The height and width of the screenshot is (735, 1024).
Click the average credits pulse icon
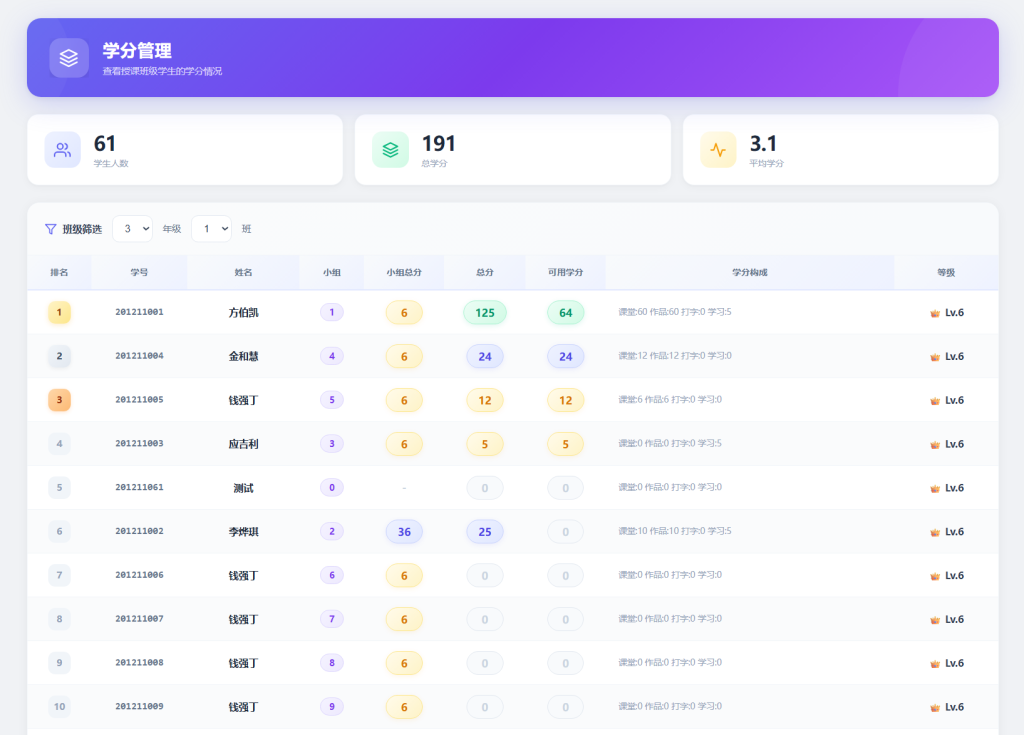(718, 150)
